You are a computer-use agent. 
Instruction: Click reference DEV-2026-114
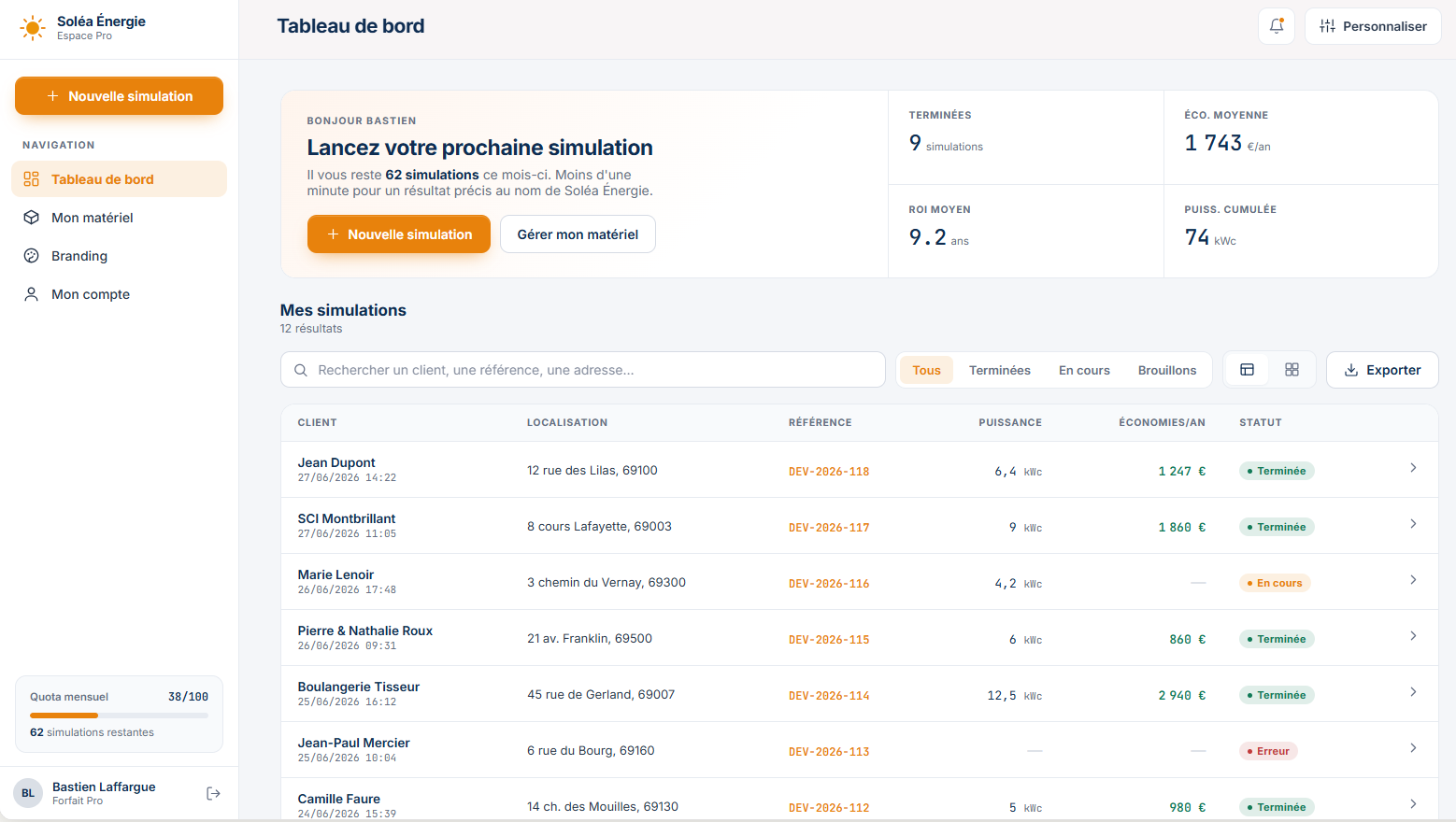coord(829,696)
